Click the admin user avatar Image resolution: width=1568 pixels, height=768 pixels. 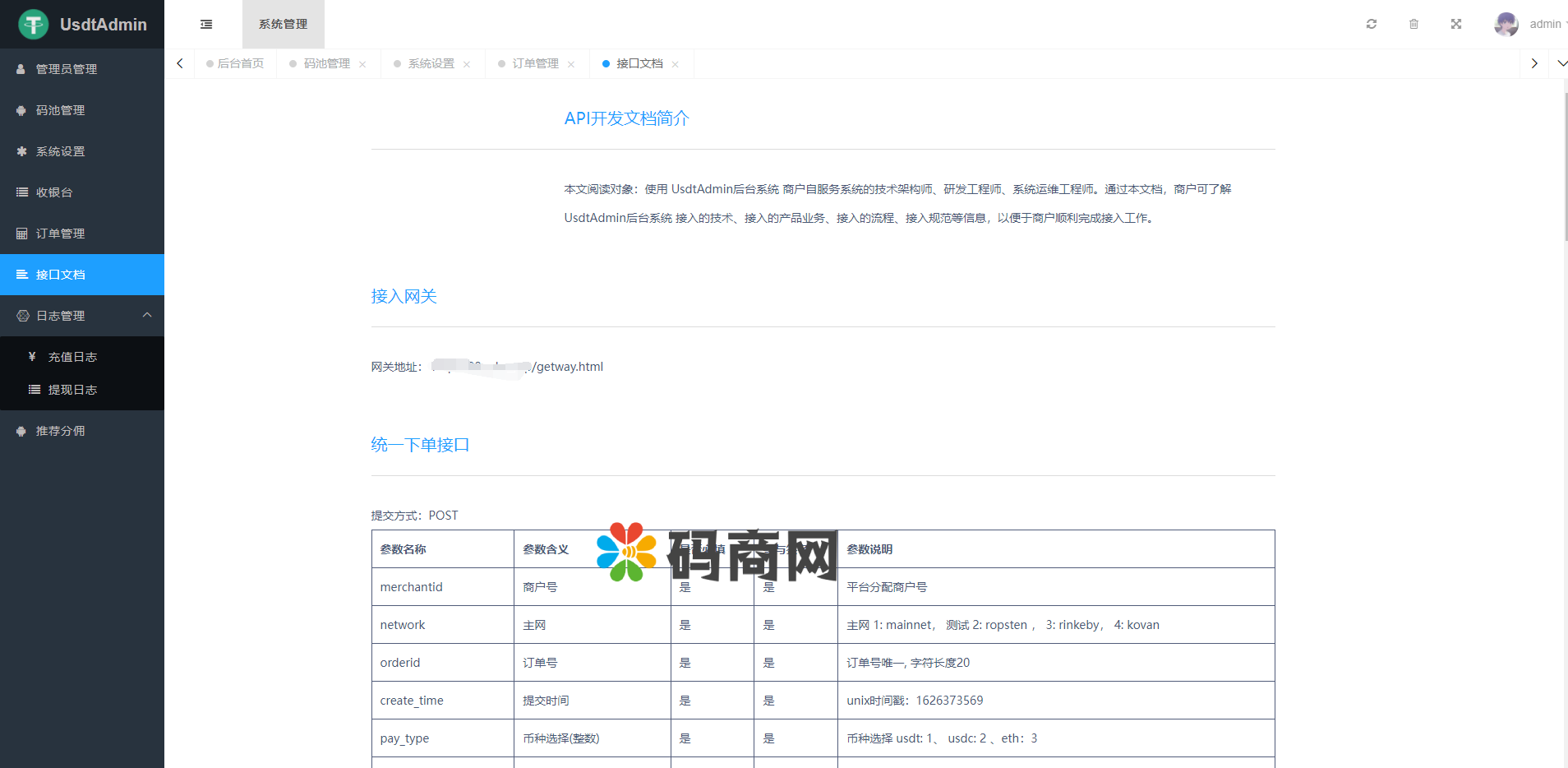point(1506,25)
